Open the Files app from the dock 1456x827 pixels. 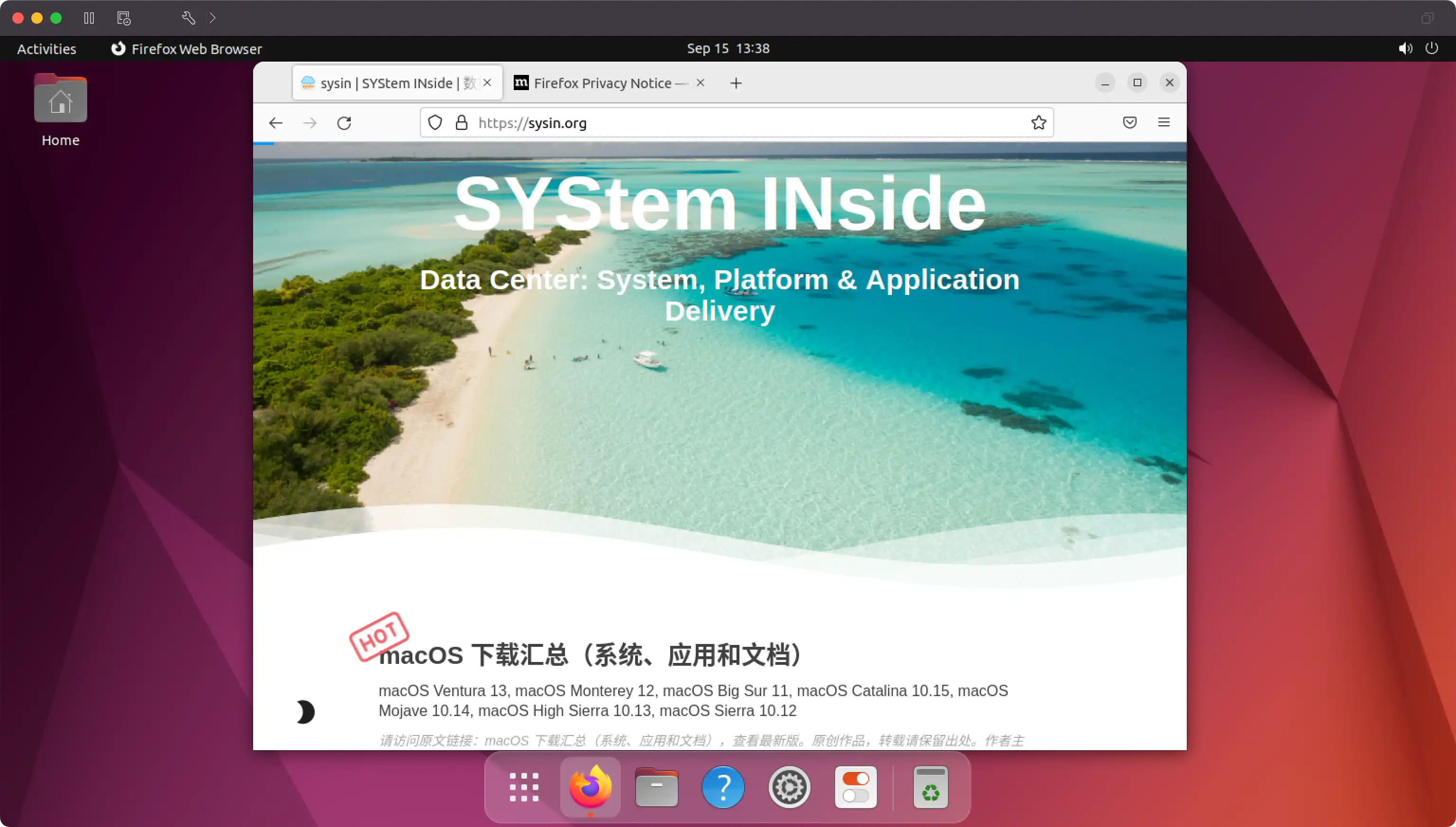[656, 787]
